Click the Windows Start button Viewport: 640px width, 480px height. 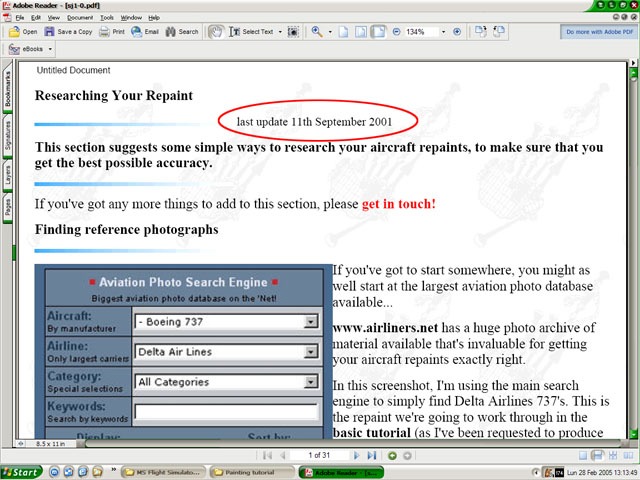[x=22, y=471]
